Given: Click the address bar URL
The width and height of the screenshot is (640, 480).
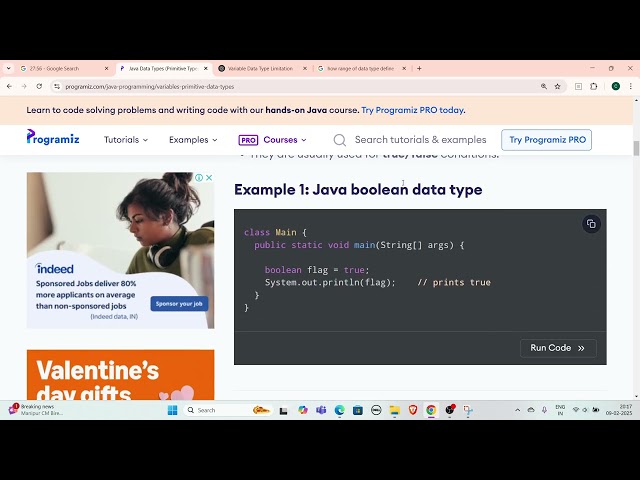Looking at the screenshot, I should (150, 87).
